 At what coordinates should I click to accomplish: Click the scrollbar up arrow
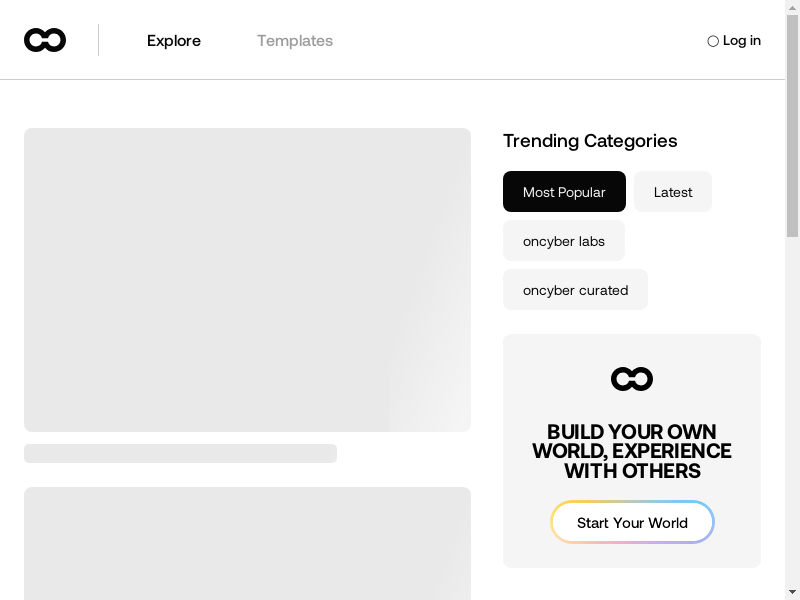(792, 8)
